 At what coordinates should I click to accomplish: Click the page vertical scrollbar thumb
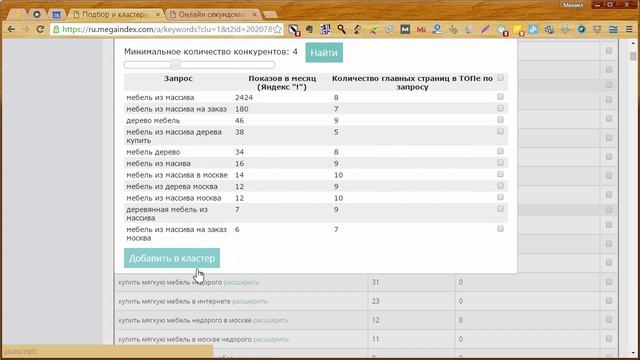click(x=633, y=56)
